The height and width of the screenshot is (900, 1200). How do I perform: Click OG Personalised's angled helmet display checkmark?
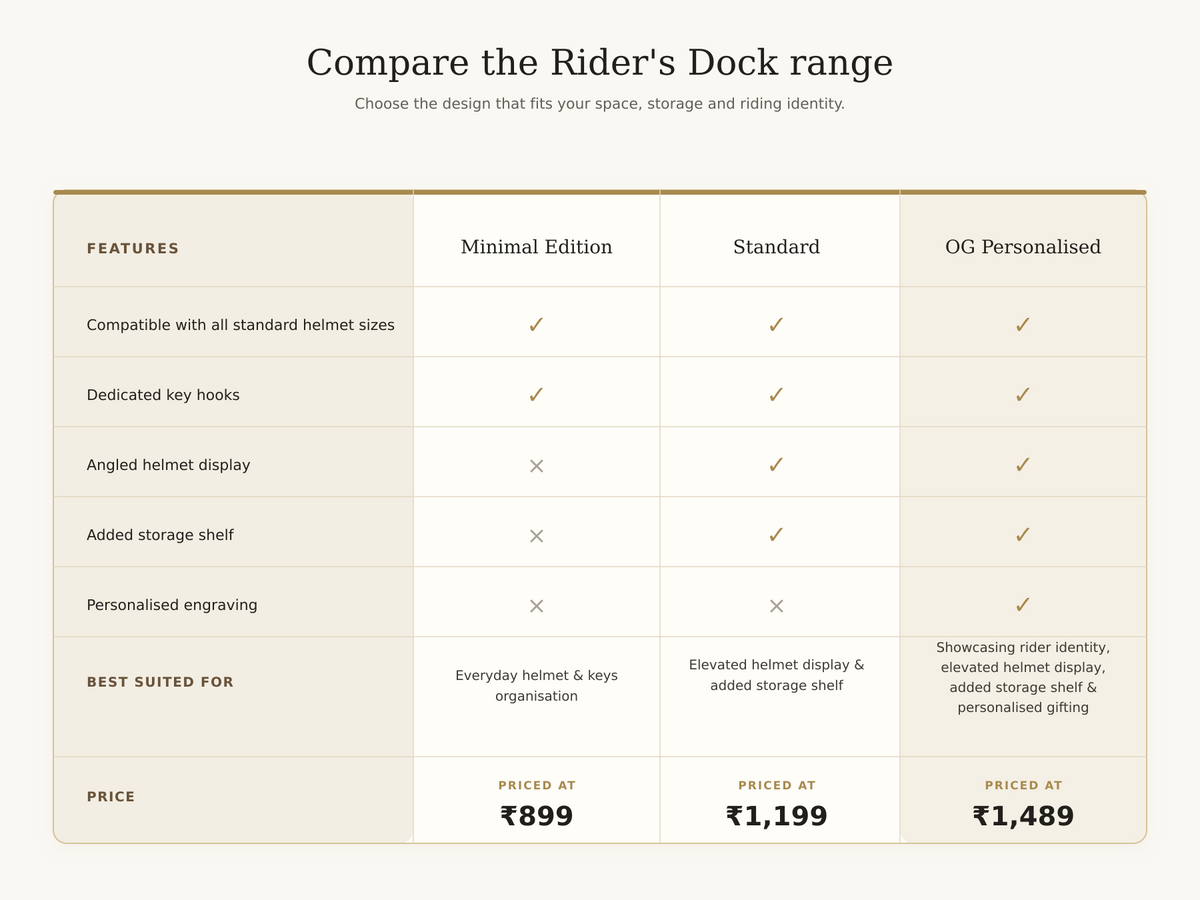pos(1022,465)
